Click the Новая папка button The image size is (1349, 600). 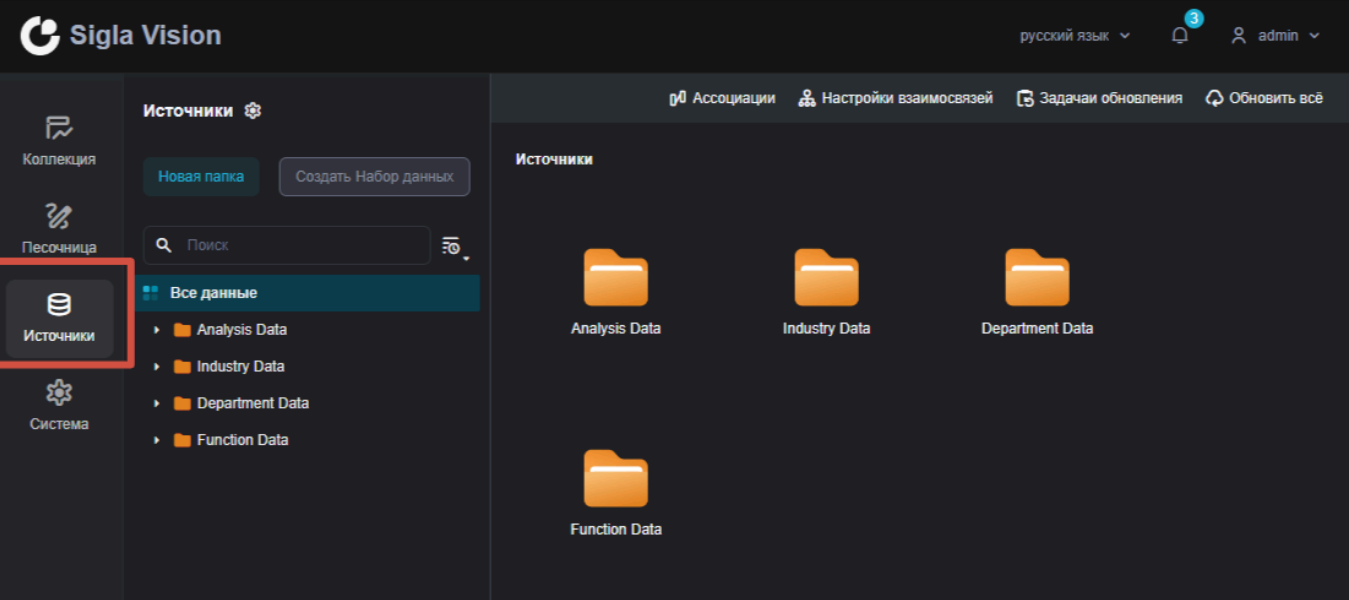point(201,177)
